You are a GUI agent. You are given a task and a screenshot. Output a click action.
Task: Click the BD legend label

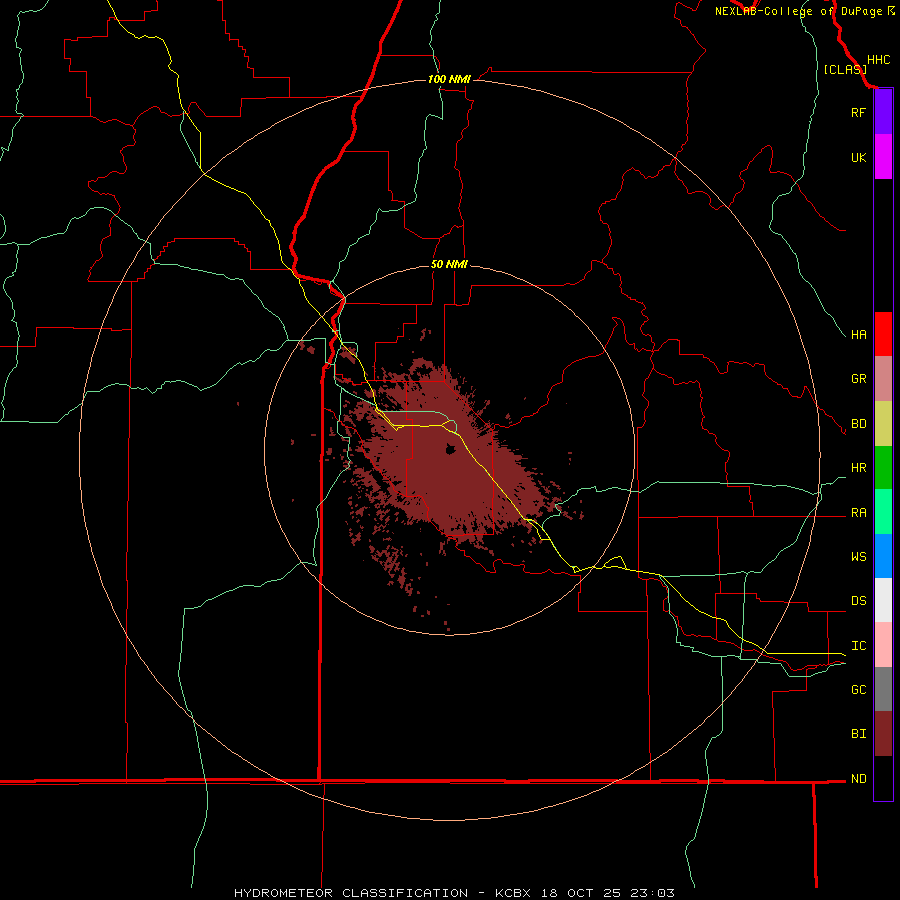click(858, 424)
